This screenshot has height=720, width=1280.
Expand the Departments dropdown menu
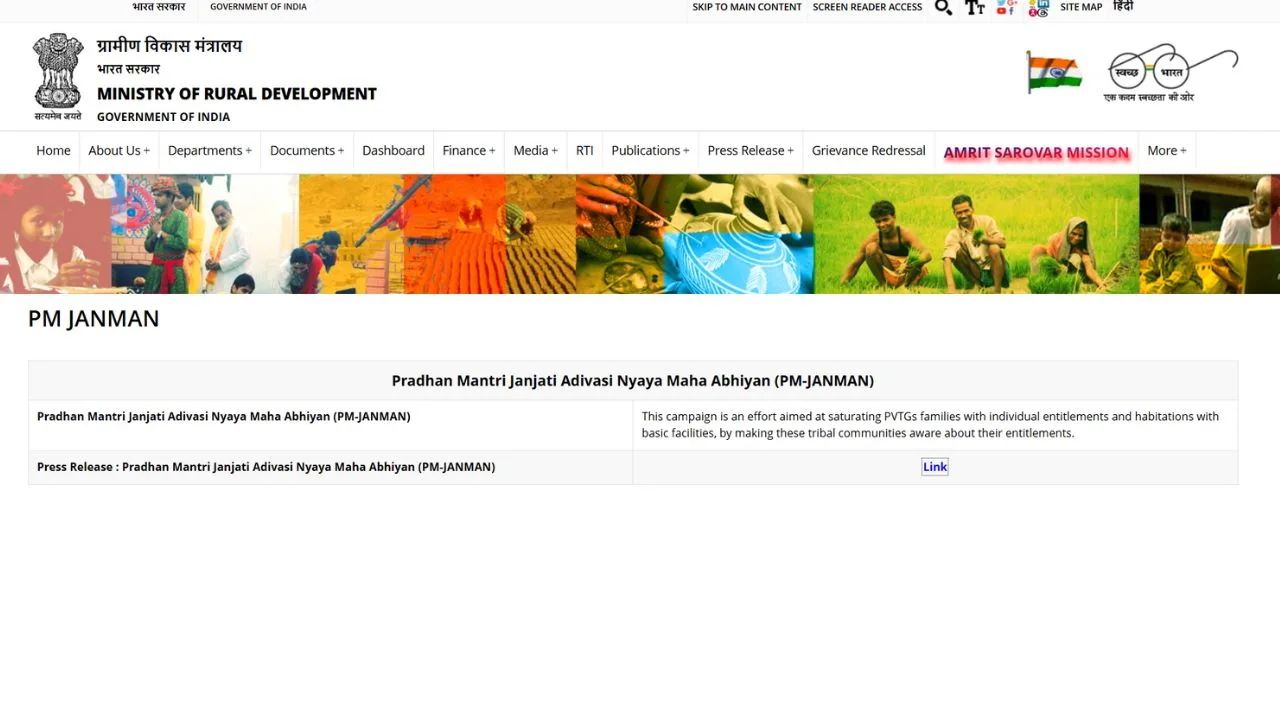pyautogui.click(x=209, y=151)
